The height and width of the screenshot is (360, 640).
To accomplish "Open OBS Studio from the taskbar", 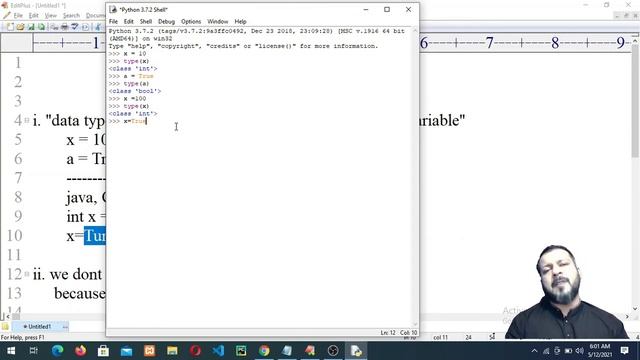I will (x=333, y=351).
